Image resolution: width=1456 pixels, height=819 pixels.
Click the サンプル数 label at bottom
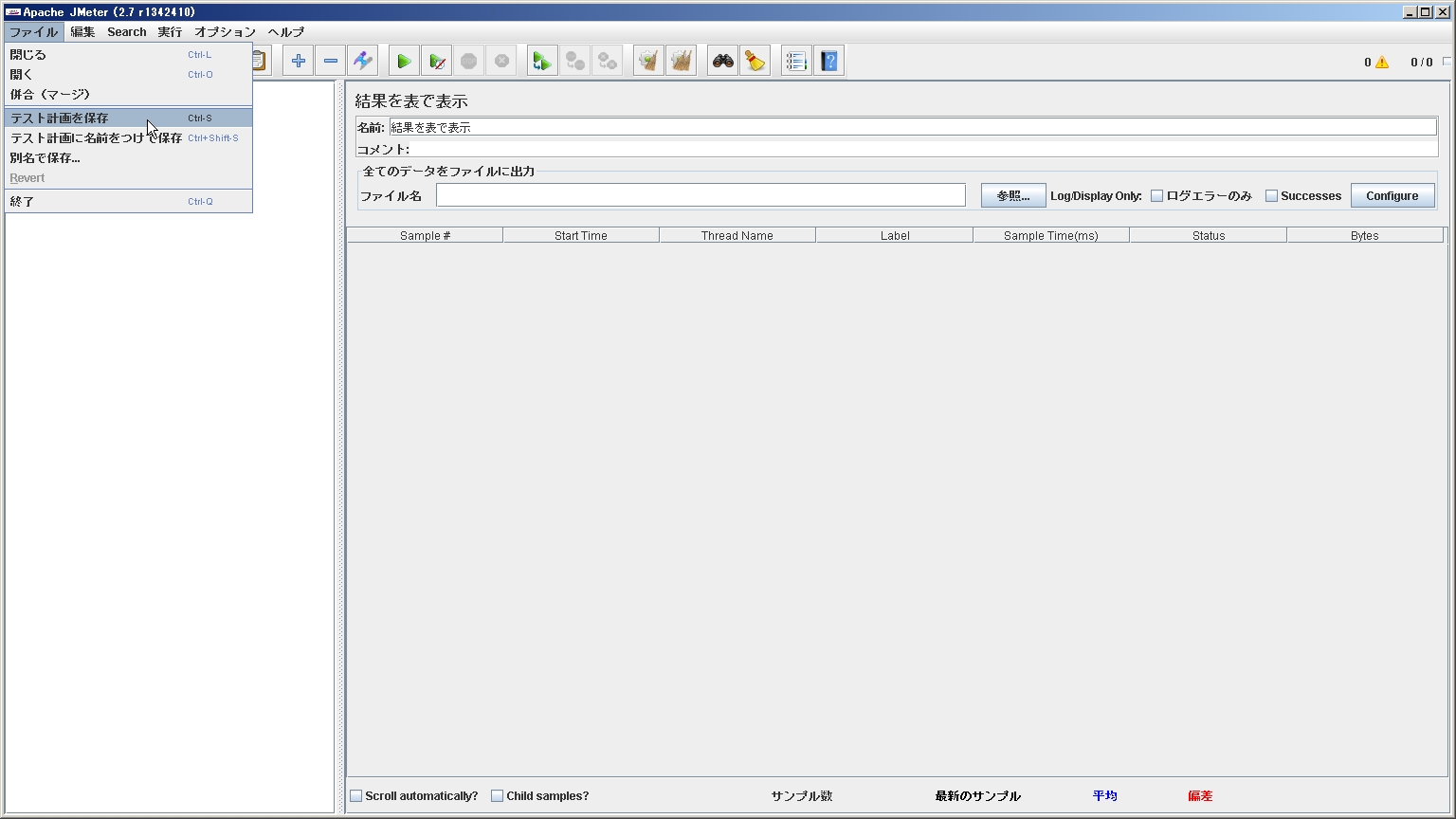point(802,796)
